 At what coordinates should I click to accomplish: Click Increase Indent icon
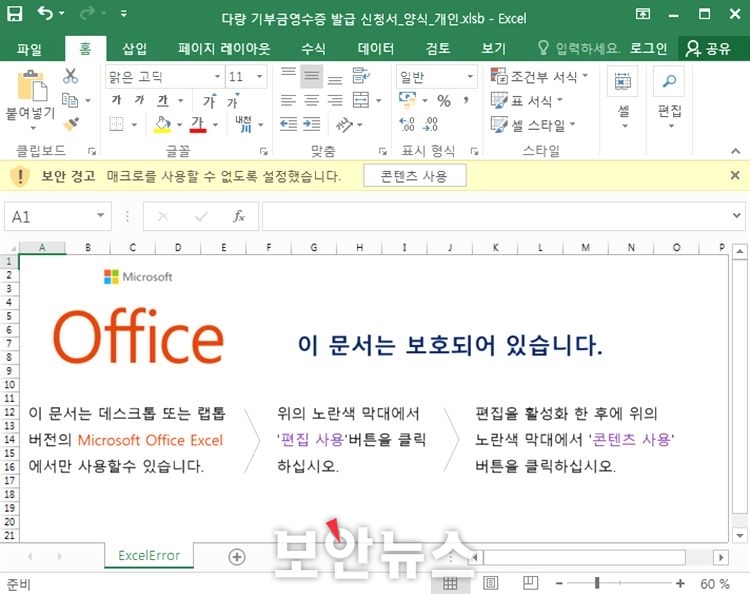pos(311,124)
